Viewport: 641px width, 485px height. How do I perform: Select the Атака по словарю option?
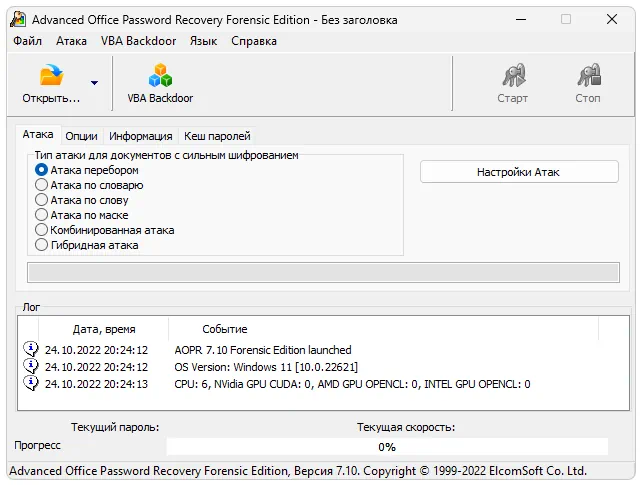pos(89,185)
